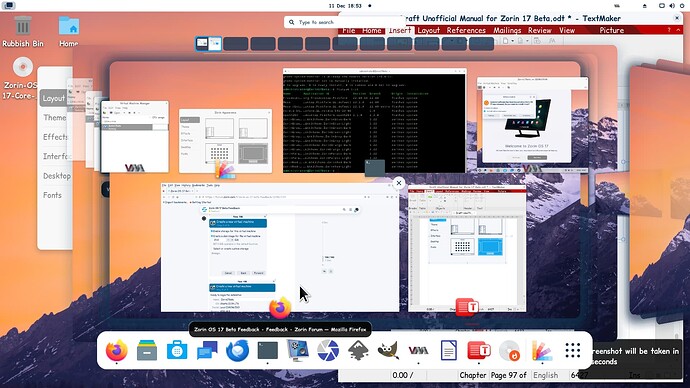Open the References ribbon tab
Screen dimensions: 690x388
(466, 30)
